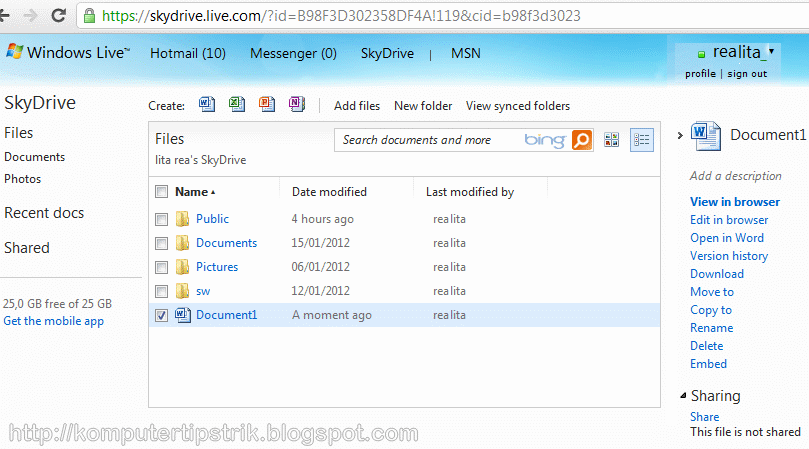Check the Pictures folder checkbox
The height and width of the screenshot is (449, 809).
161,267
